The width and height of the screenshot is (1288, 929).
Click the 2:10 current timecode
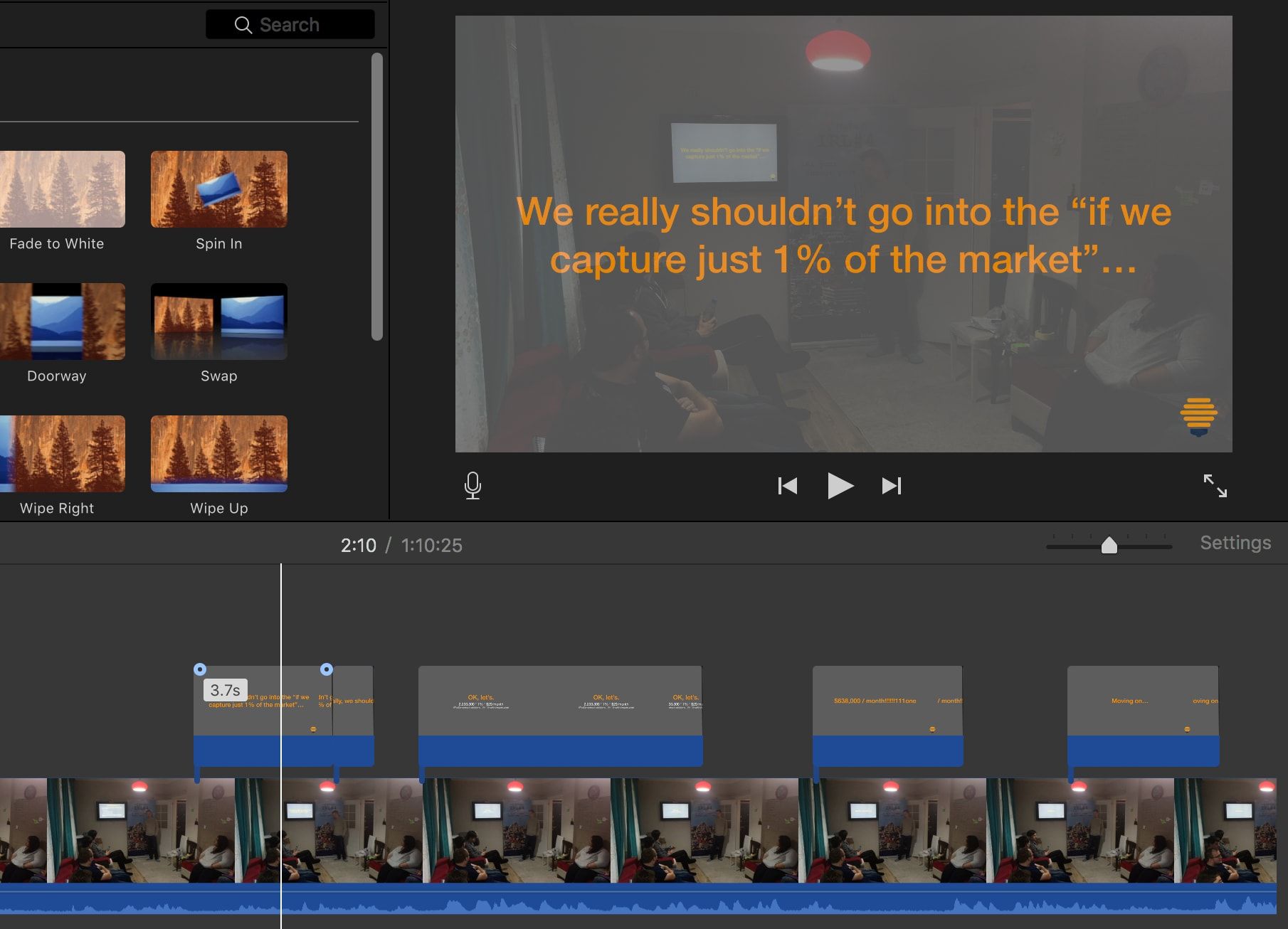pyautogui.click(x=359, y=546)
